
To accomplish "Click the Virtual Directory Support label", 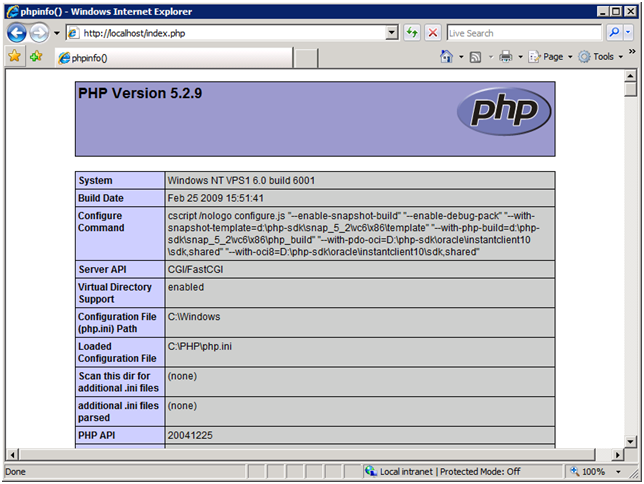I will pos(115,293).
